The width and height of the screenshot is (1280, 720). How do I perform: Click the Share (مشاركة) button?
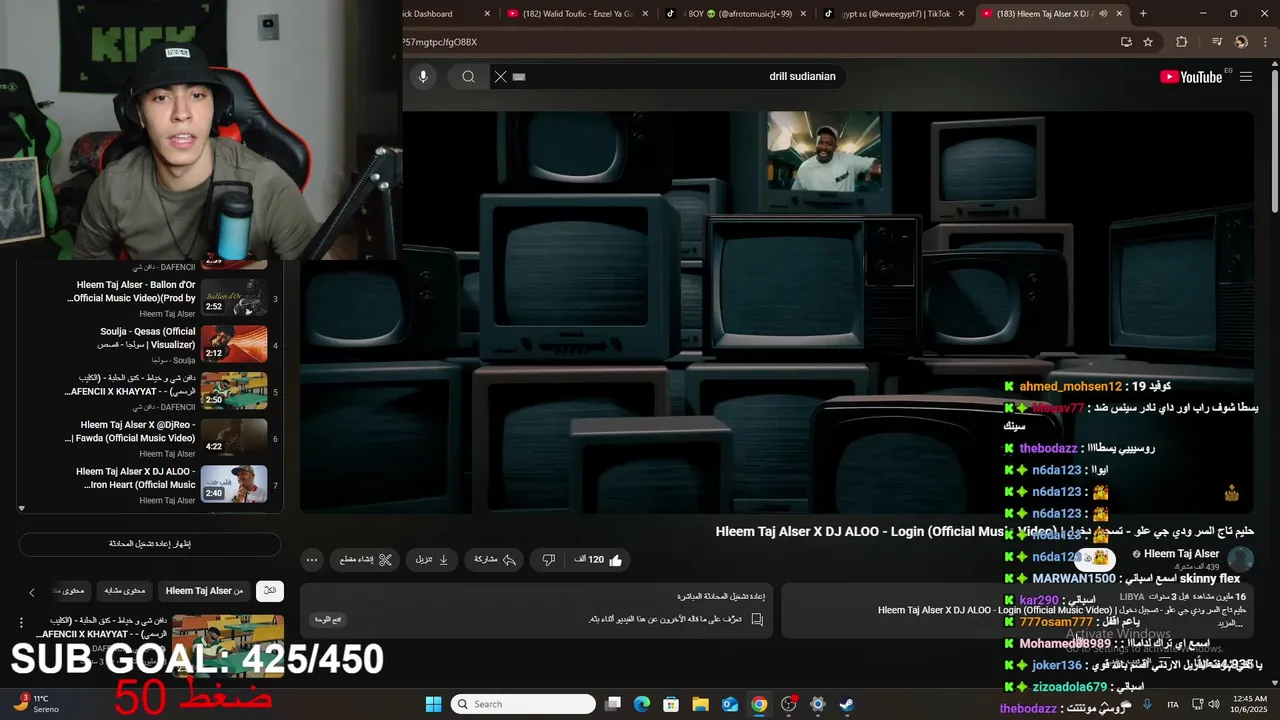tap(495, 560)
